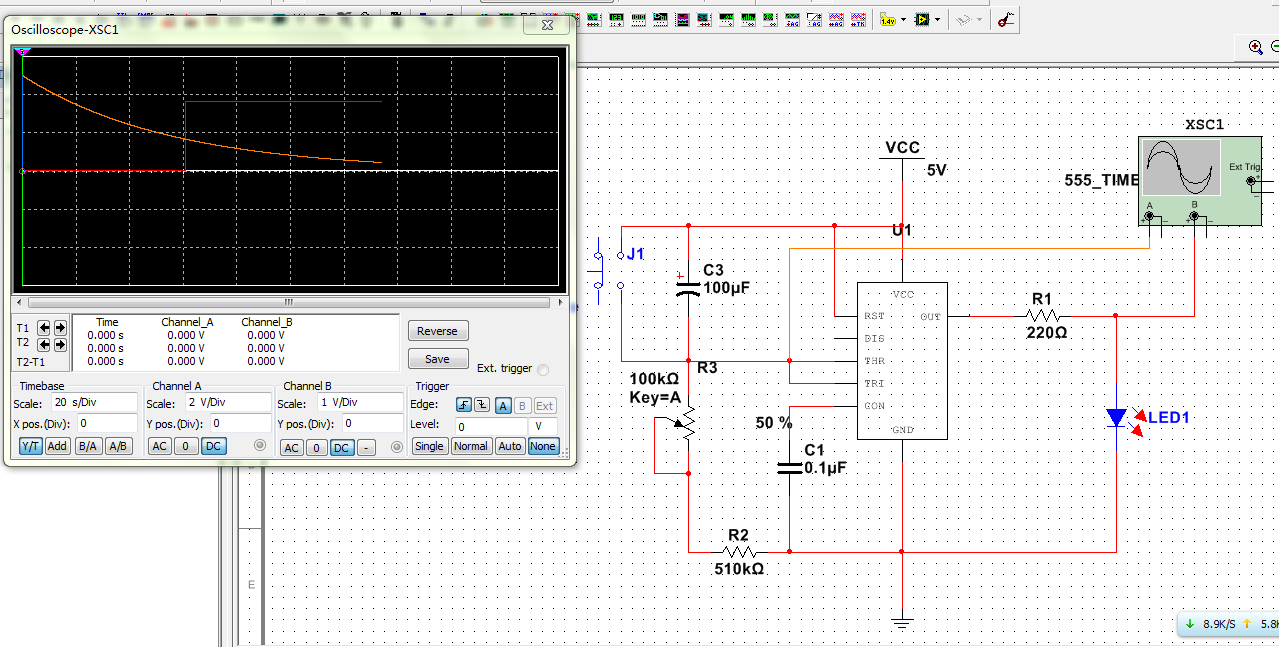Click the oscilloscope Save button

437,359
